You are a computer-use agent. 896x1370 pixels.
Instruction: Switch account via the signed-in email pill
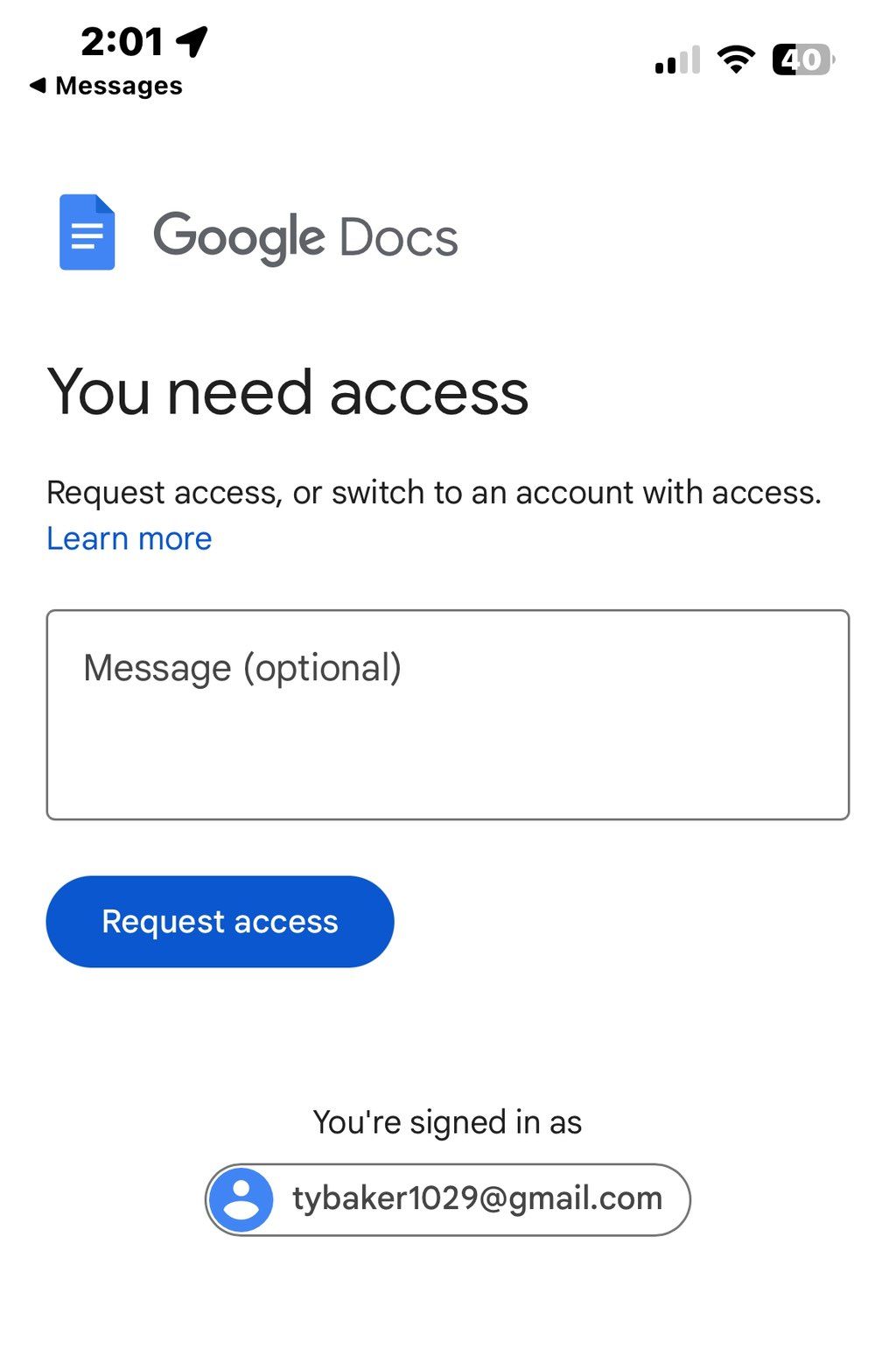point(448,1199)
